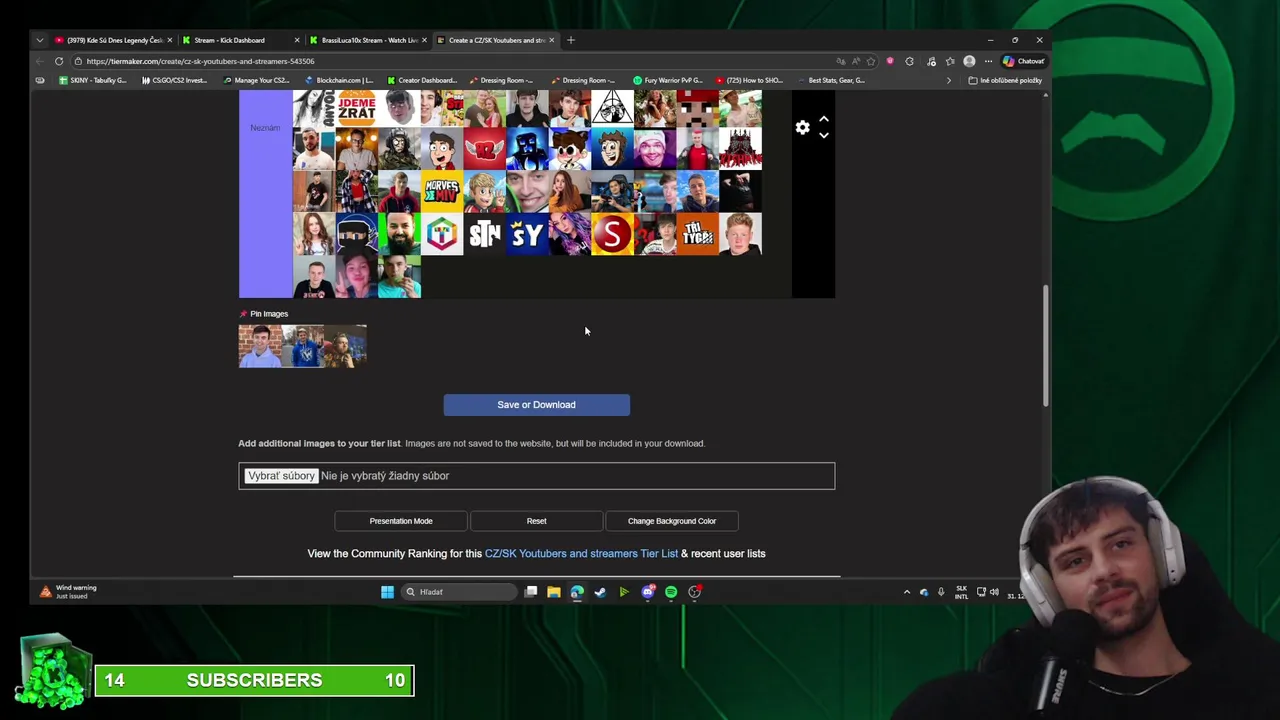The height and width of the screenshot is (720, 1280).
Task: Select the black ninja avatar tile
Action: tap(357, 234)
